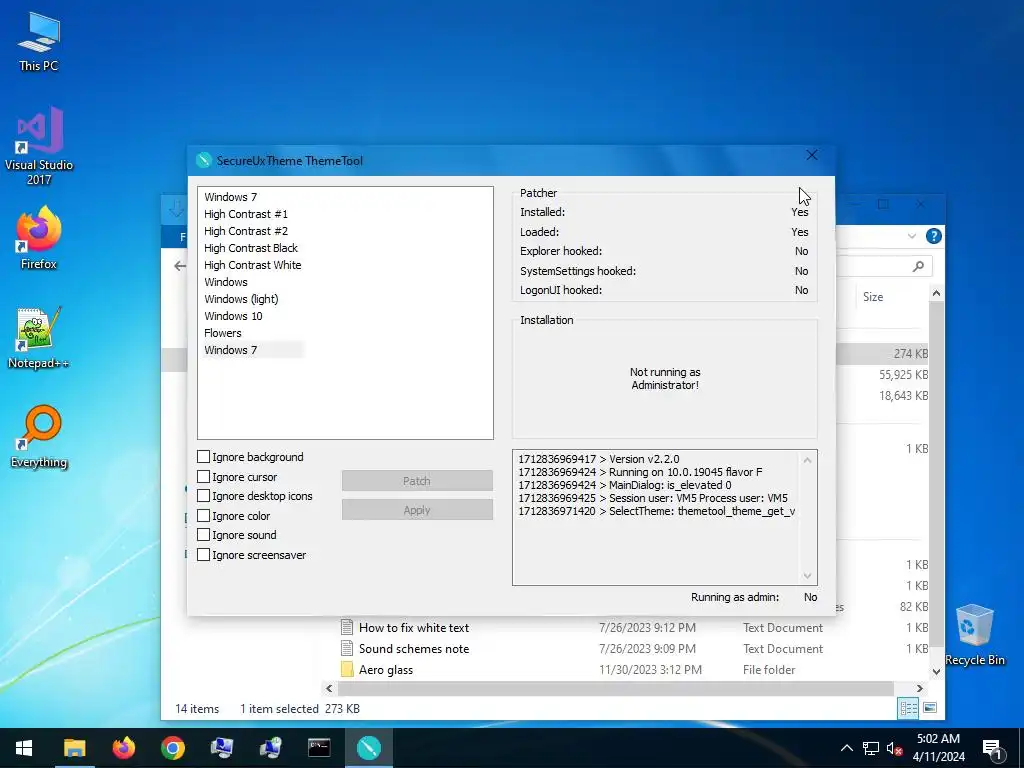1024x768 pixels.
Task: Click Explorer horizontal scrollbar left arrow
Action: pyautogui.click(x=329, y=688)
